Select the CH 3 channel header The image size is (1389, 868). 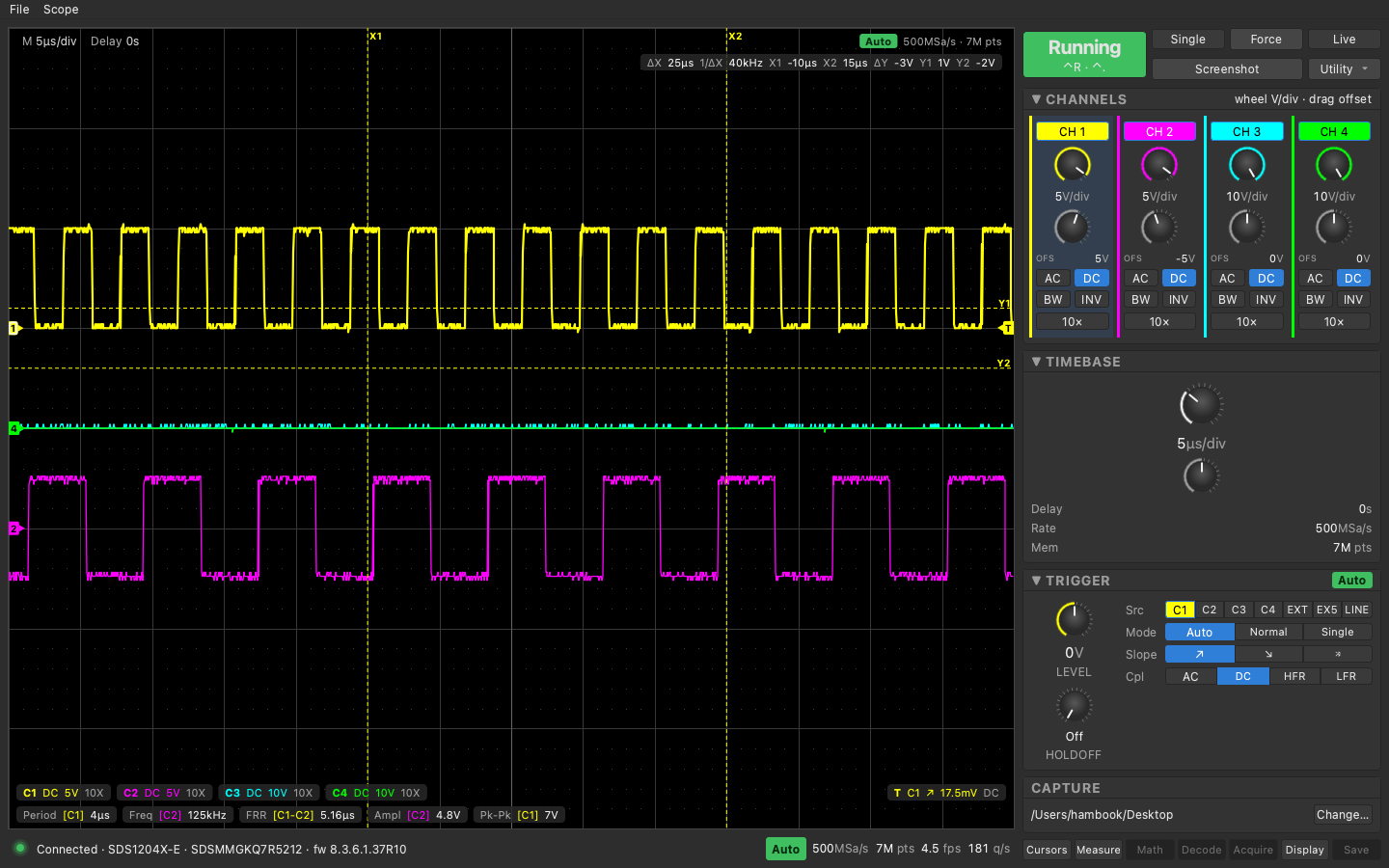tap(1246, 131)
